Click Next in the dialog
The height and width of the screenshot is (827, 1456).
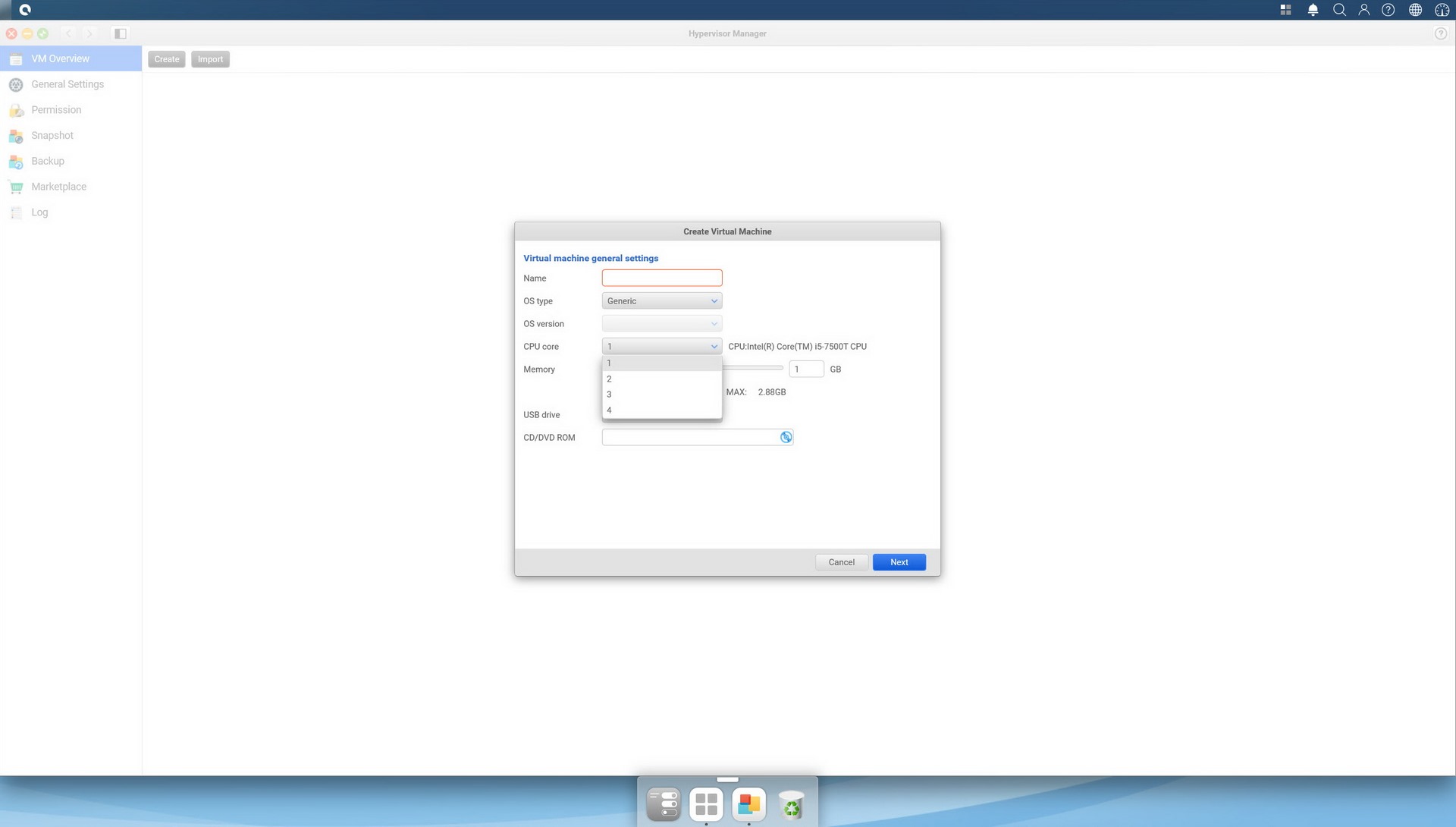(x=899, y=562)
